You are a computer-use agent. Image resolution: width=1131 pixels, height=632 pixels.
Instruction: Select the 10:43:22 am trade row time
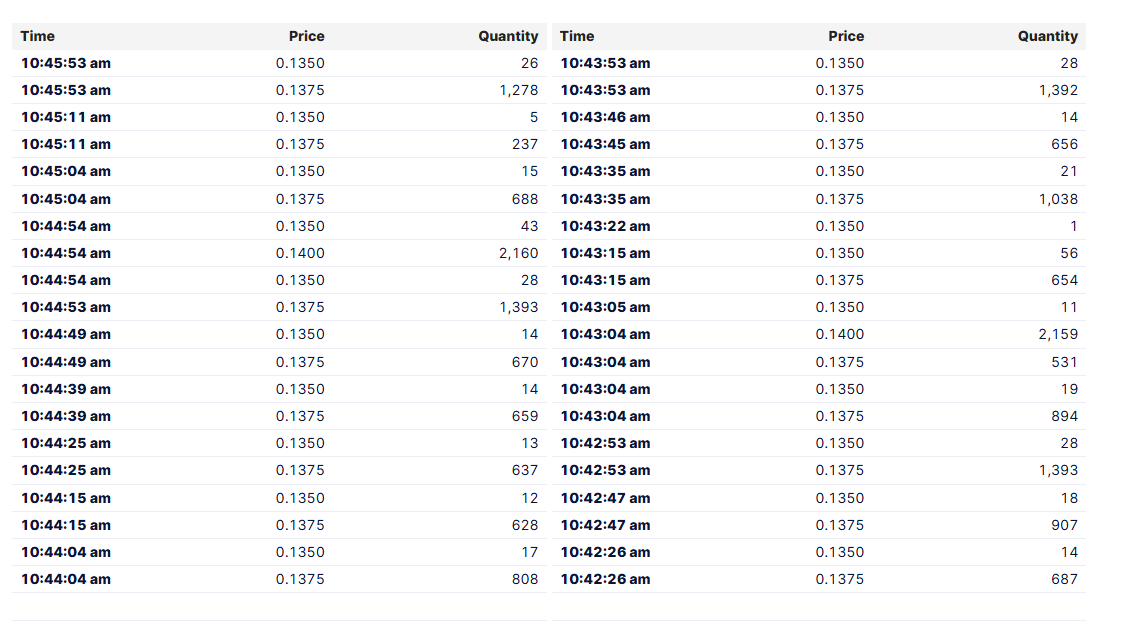605,226
